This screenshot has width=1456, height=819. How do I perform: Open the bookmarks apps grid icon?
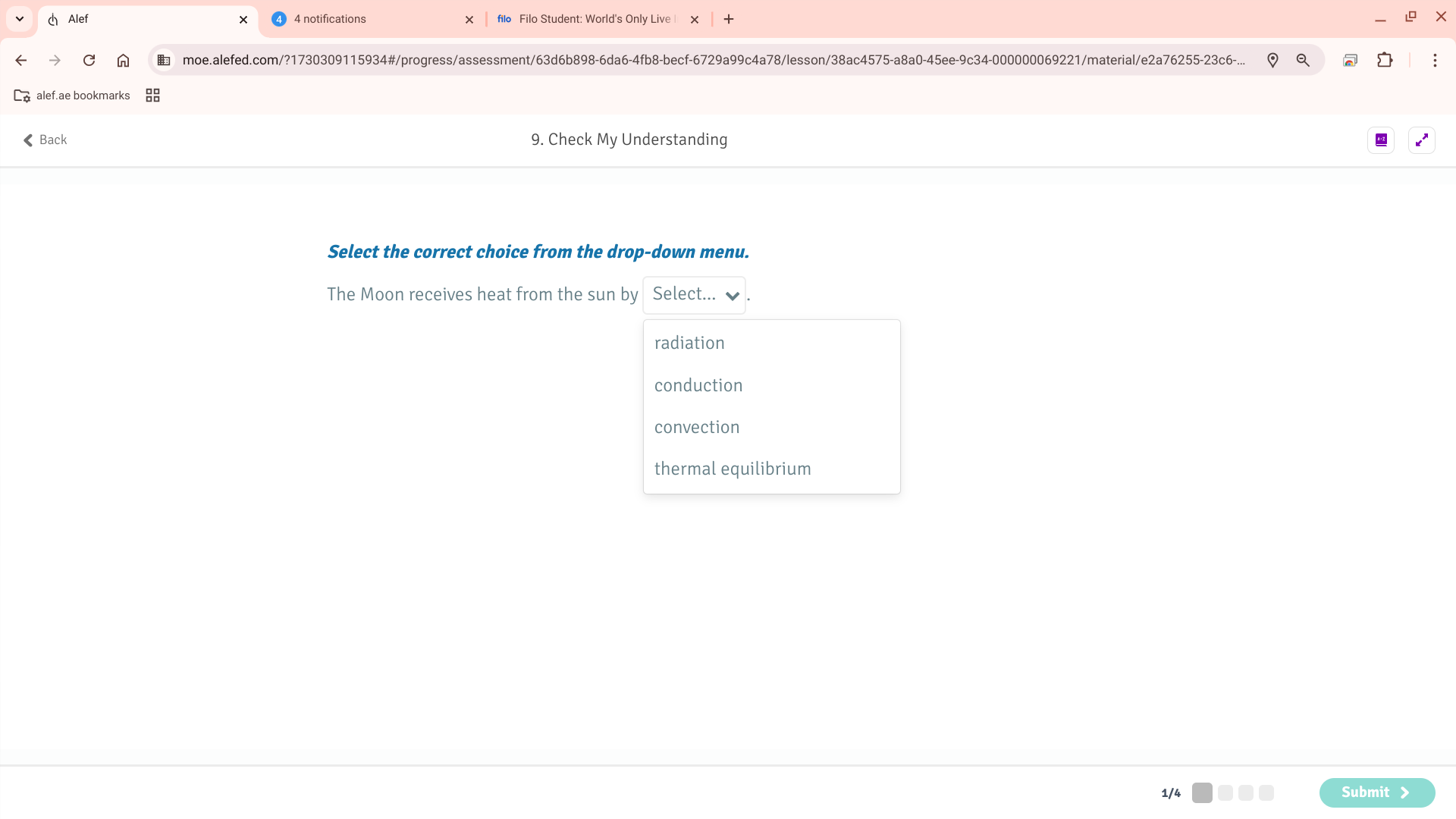pos(152,96)
